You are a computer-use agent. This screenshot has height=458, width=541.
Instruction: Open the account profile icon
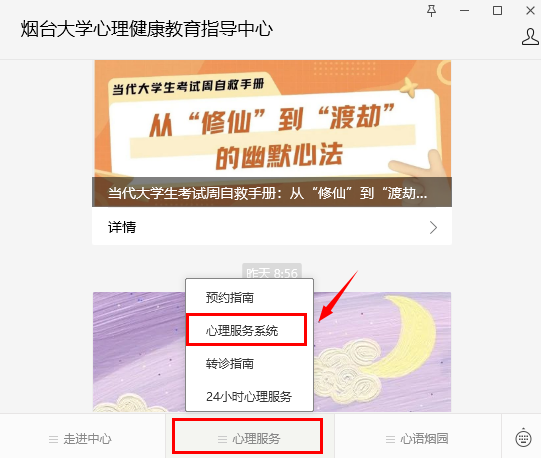click(530, 37)
